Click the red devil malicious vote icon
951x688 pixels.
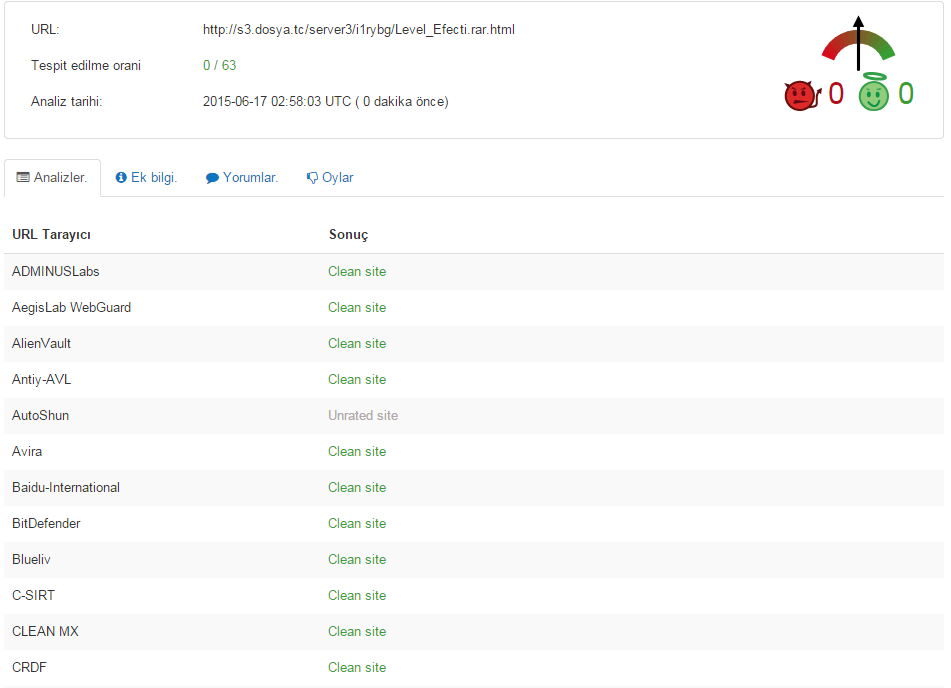click(802, 95)
